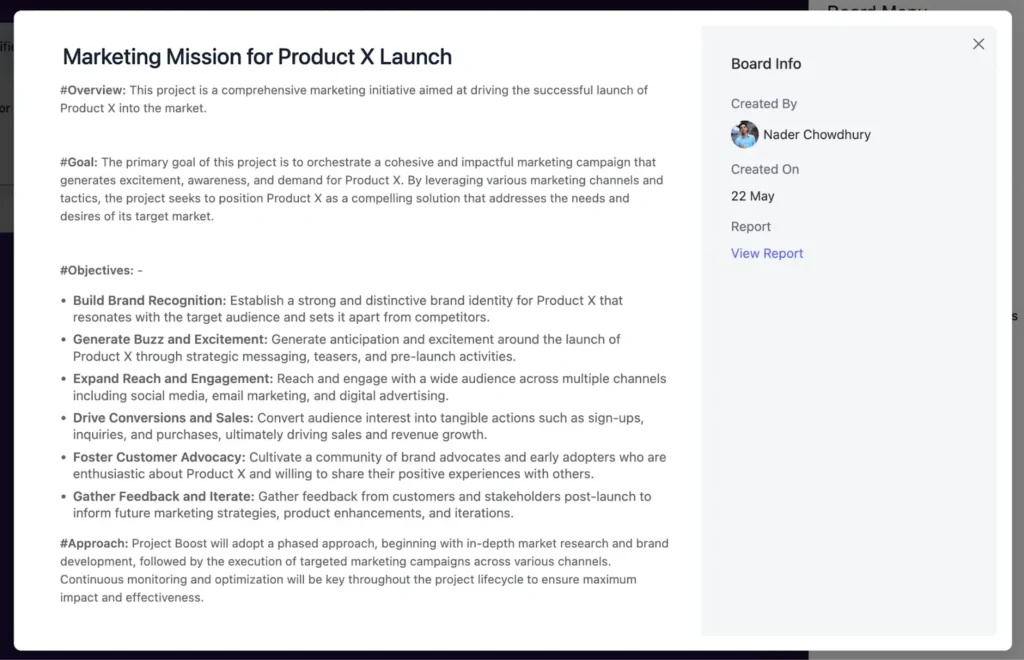Click the Created By label
The height and width of the screenshot is (660, 1024).
point(763,104)
